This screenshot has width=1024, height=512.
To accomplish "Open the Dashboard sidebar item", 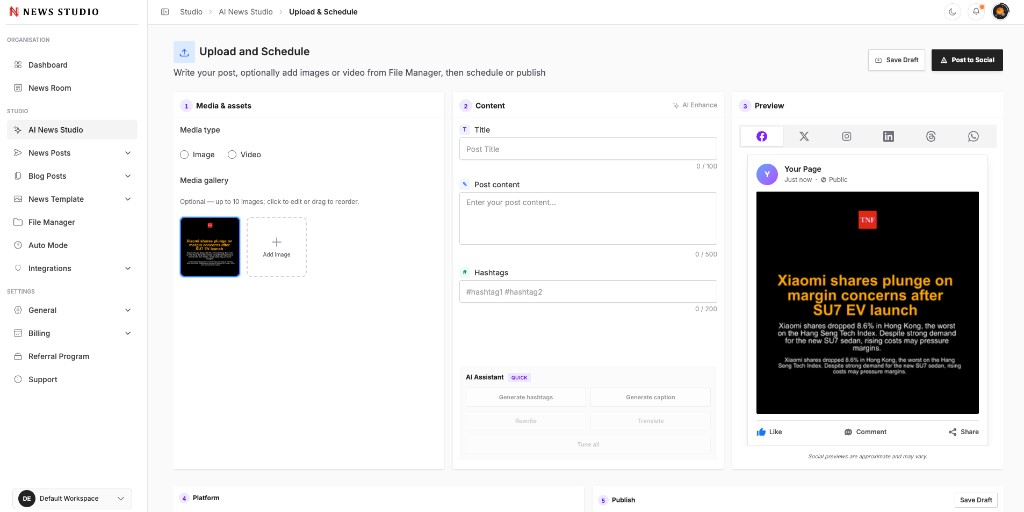I will click(x=72, y=65).
